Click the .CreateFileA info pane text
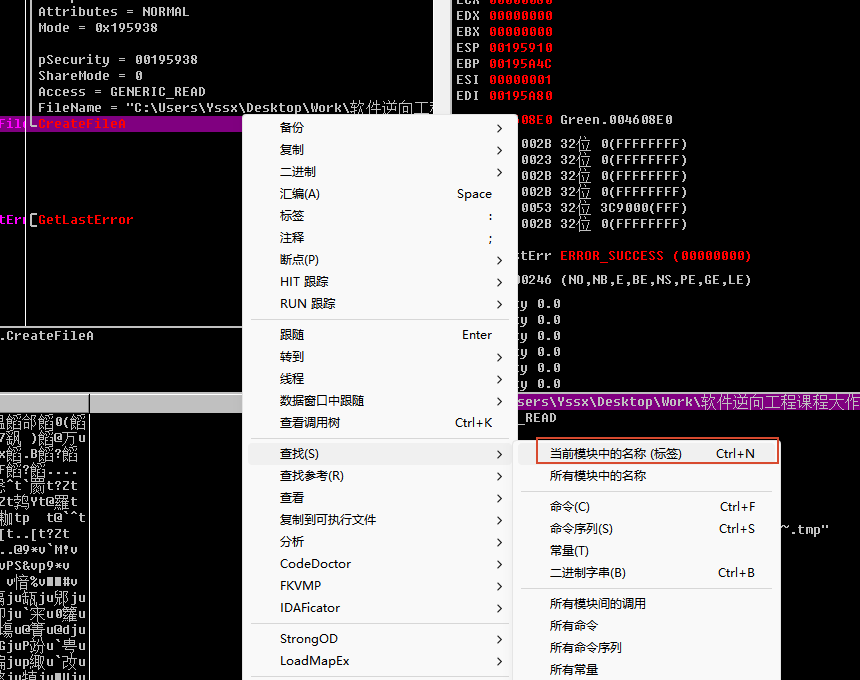Image resolution: width=860 pixels, height=680 pixels. pos(47,336)
